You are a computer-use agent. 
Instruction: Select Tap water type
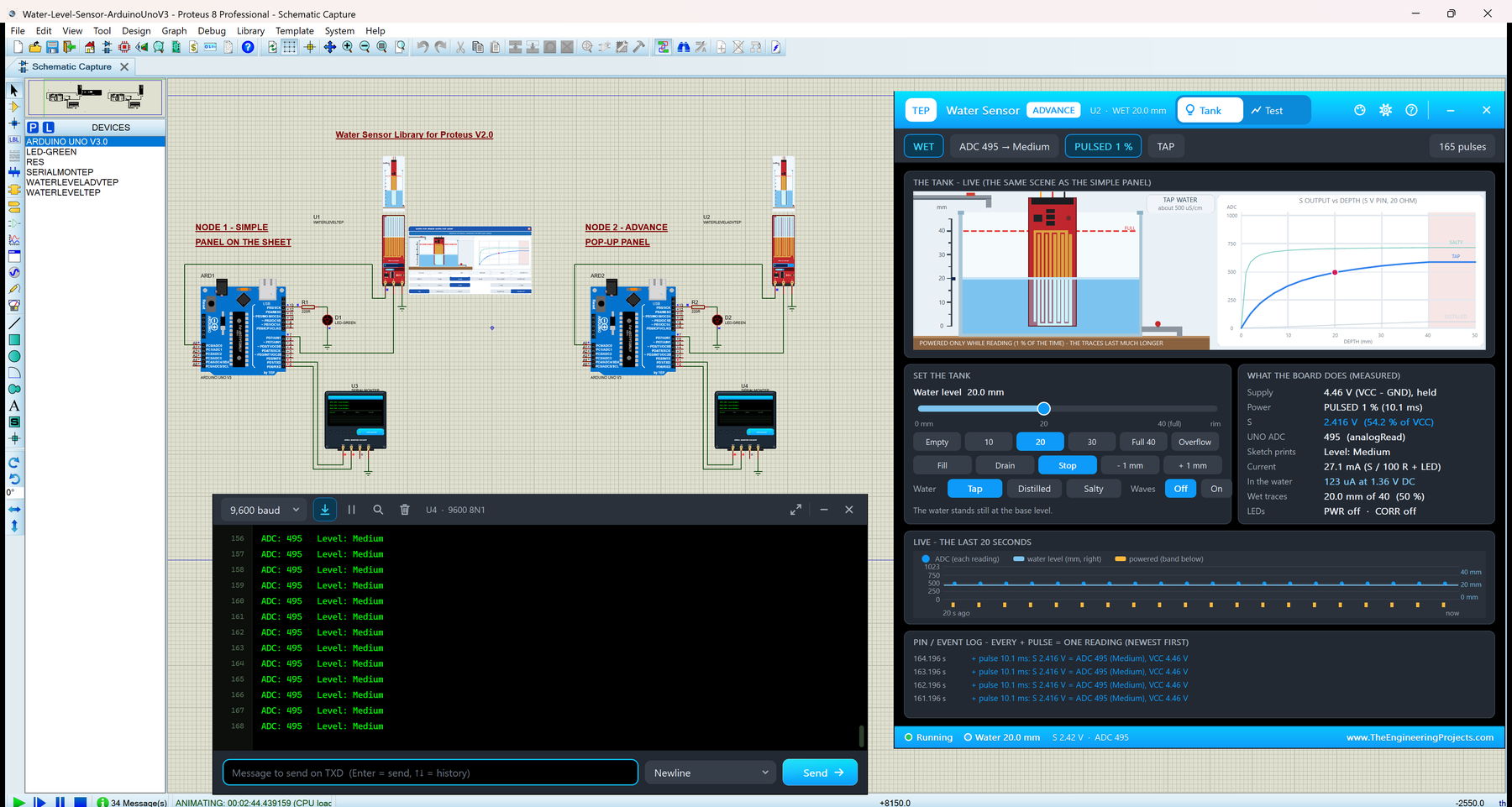coord(974,489)
